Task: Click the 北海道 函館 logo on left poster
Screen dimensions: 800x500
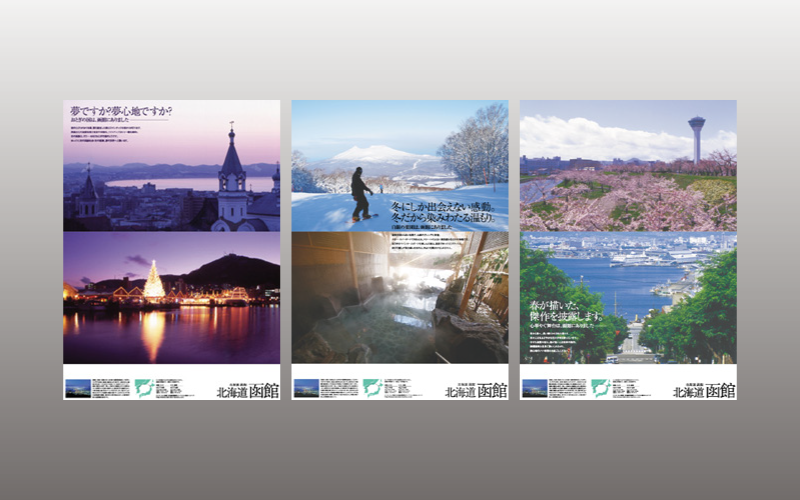Action: pyautogui.click(x=248, y=390)
